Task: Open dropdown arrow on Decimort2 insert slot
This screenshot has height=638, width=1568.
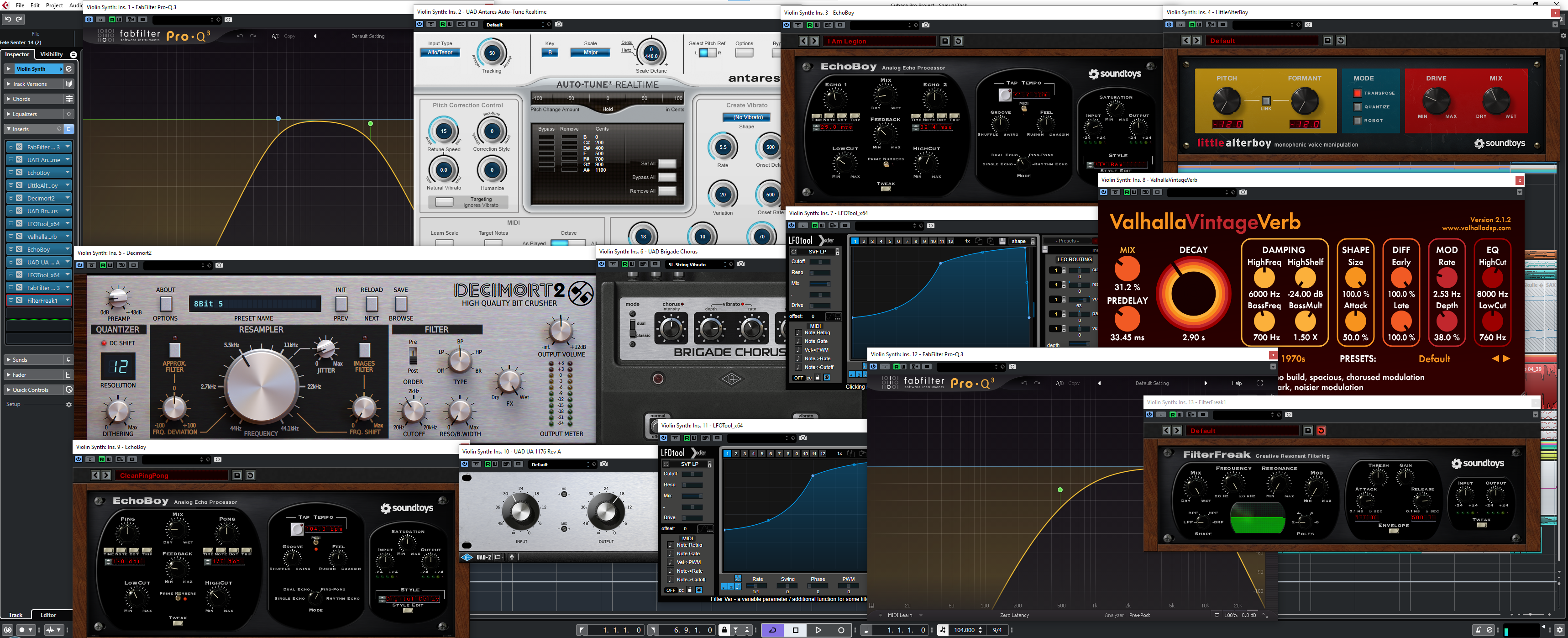Action: click(67, 198)
